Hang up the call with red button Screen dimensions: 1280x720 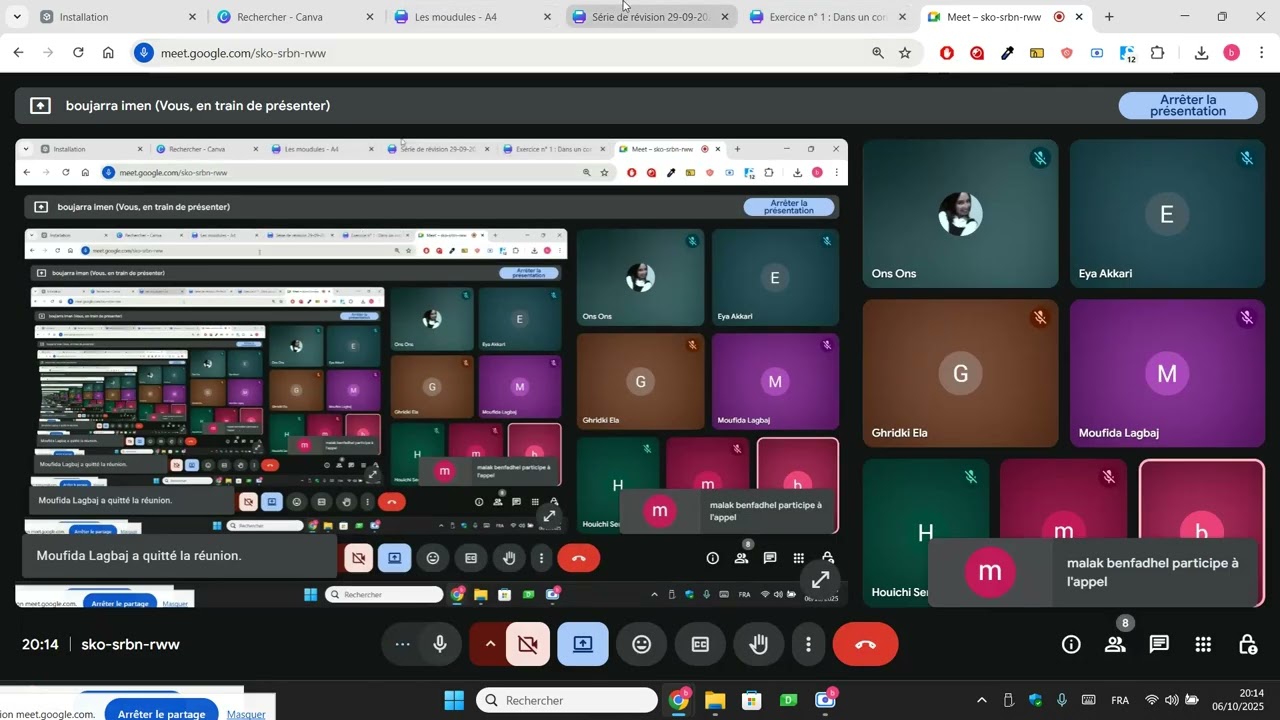(866, 645)
